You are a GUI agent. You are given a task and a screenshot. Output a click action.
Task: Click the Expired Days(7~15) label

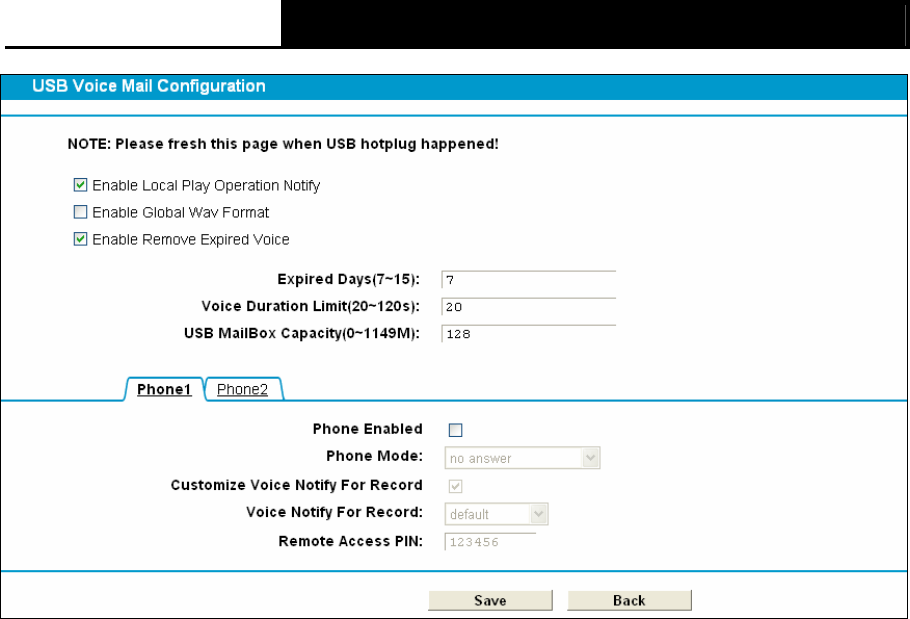pos(348,279)
